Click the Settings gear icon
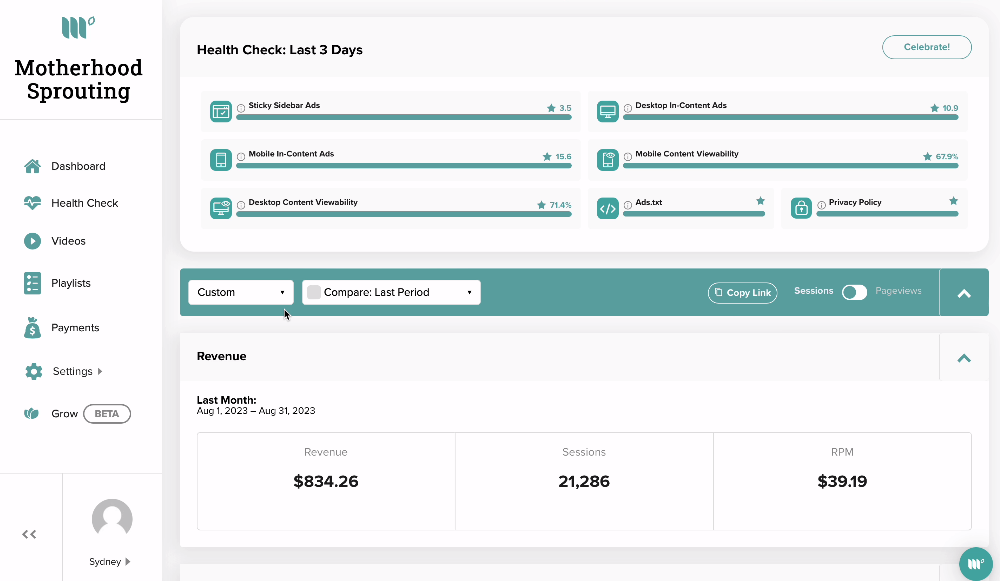Screen dimensions: 1000x581 tap(33, 371)
